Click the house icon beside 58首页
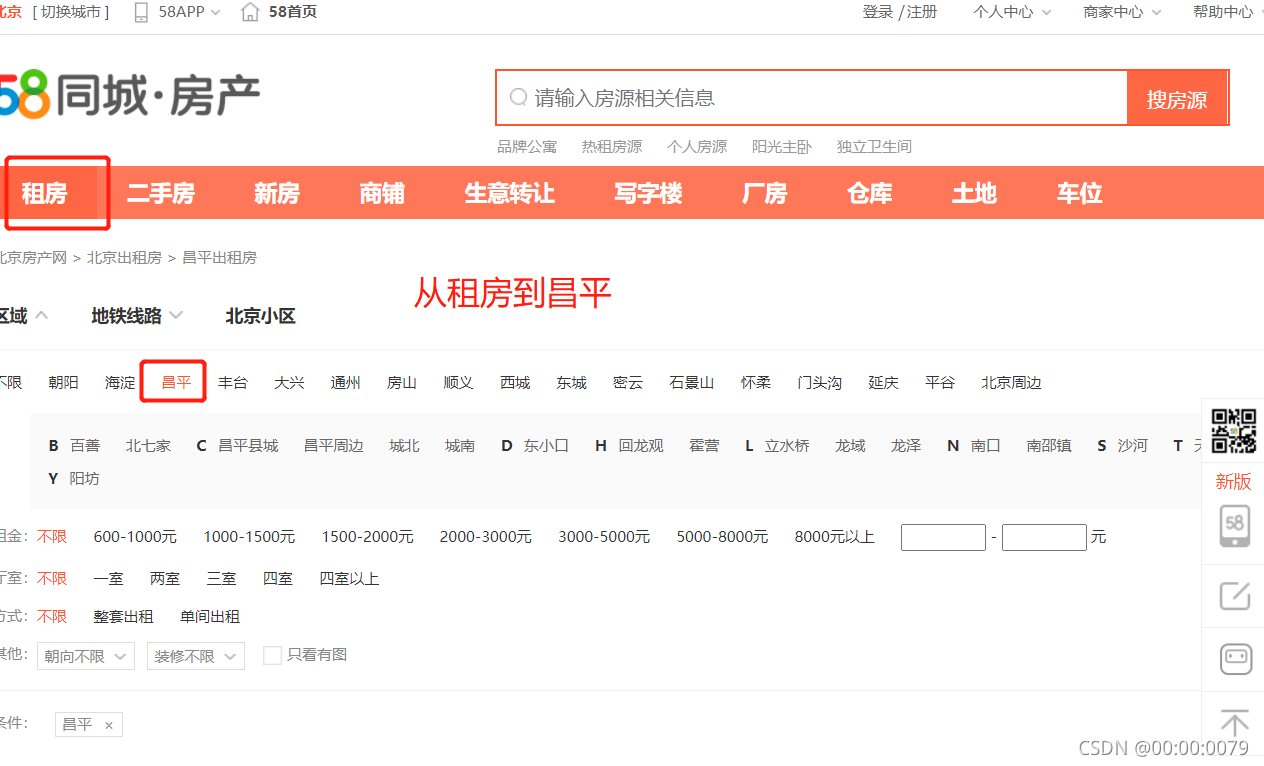Screen dimensions: 1264x766 (x=251, y=12)
